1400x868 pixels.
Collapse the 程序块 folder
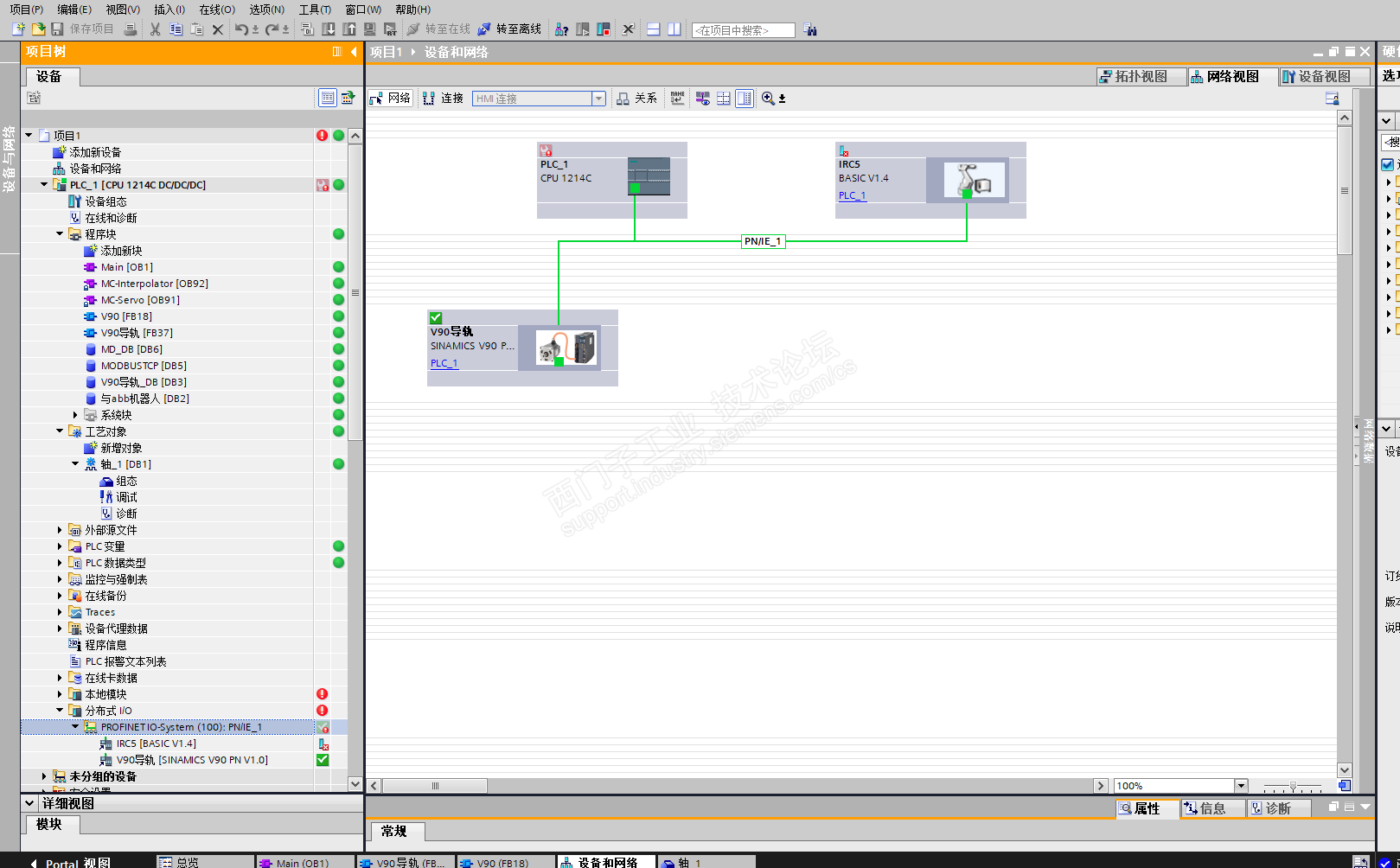pos(60,234)
